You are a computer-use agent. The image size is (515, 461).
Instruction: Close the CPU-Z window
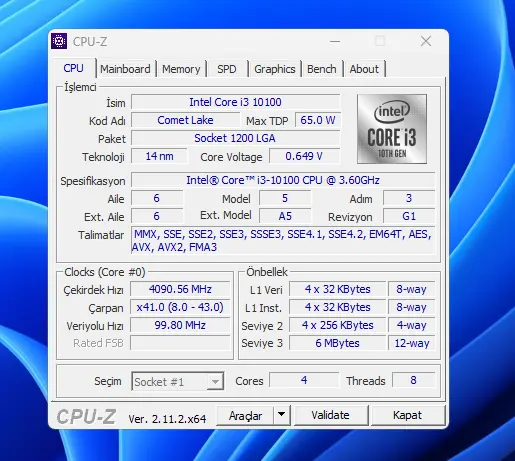426,41
